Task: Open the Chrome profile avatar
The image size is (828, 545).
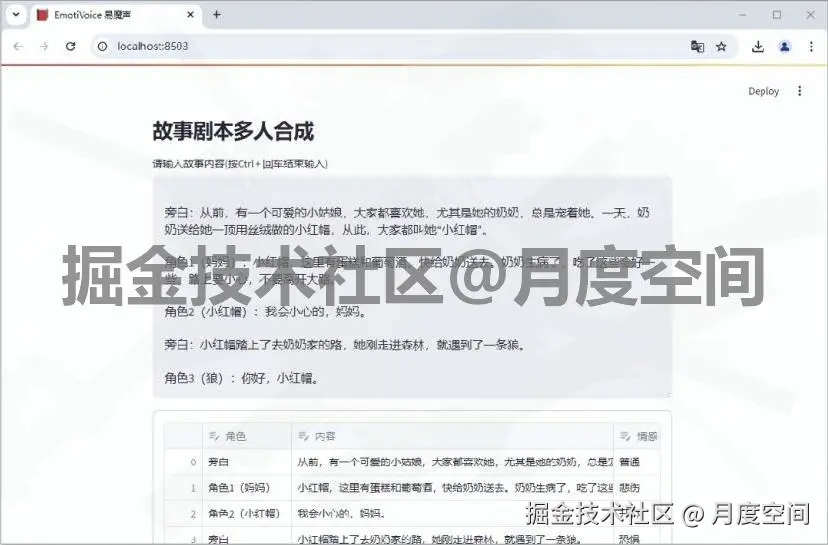Action: point(785,46)
